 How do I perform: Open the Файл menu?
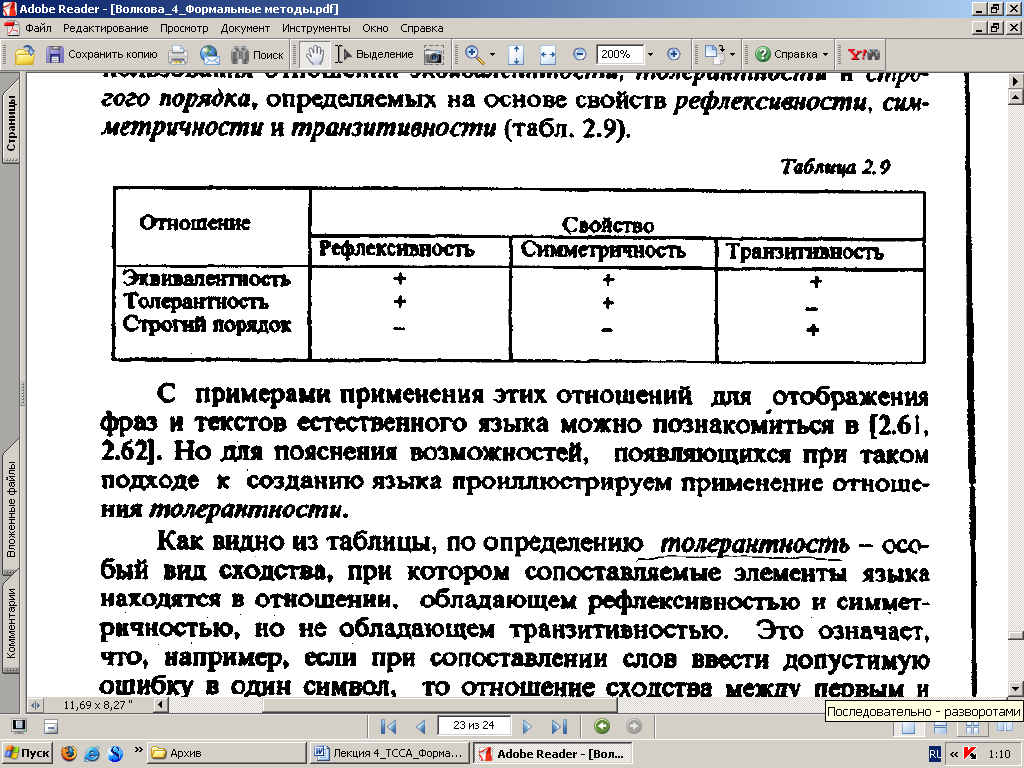[x=38, y=28]
